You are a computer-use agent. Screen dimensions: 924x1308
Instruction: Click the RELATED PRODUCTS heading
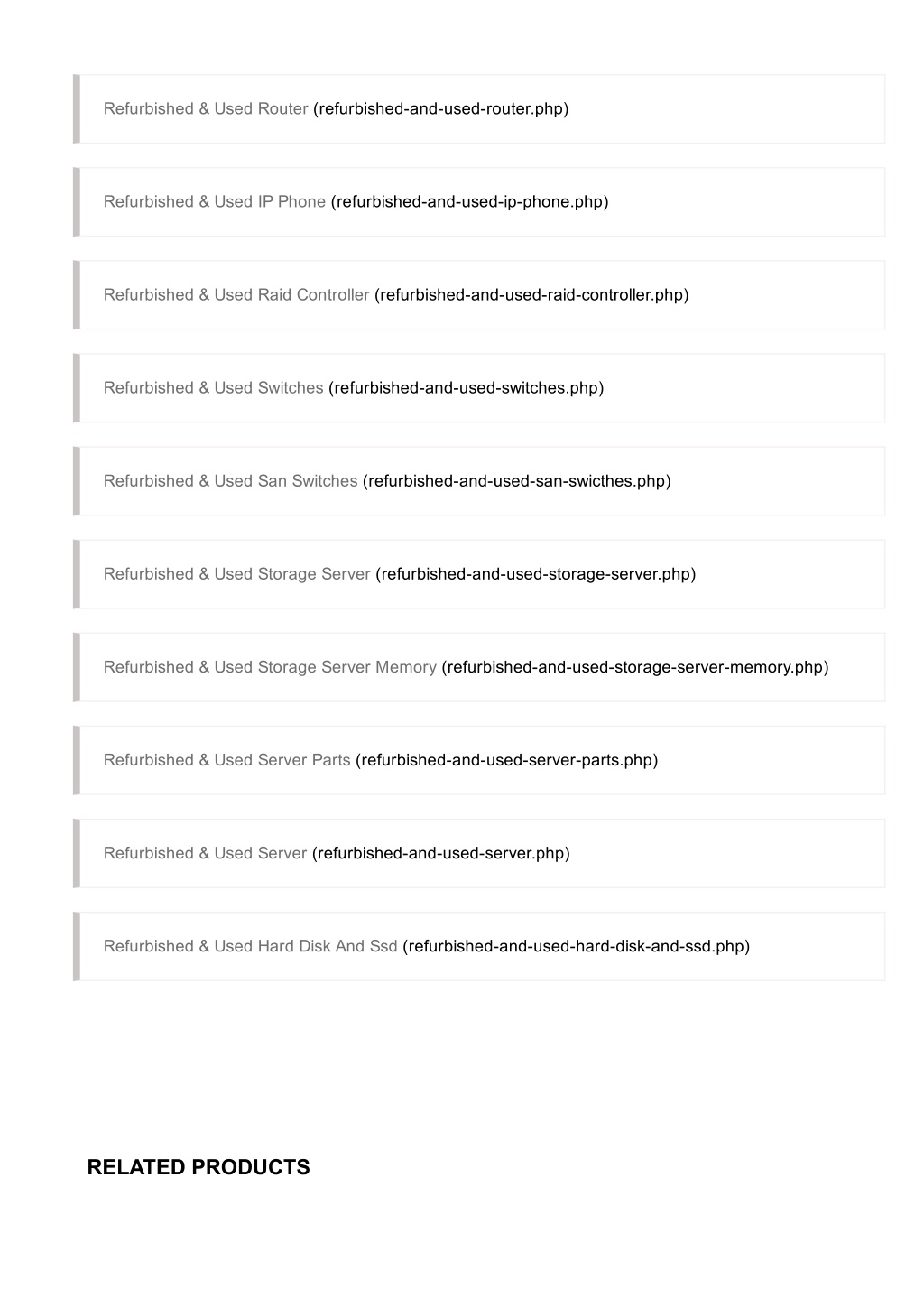[x=199, y=1167]
